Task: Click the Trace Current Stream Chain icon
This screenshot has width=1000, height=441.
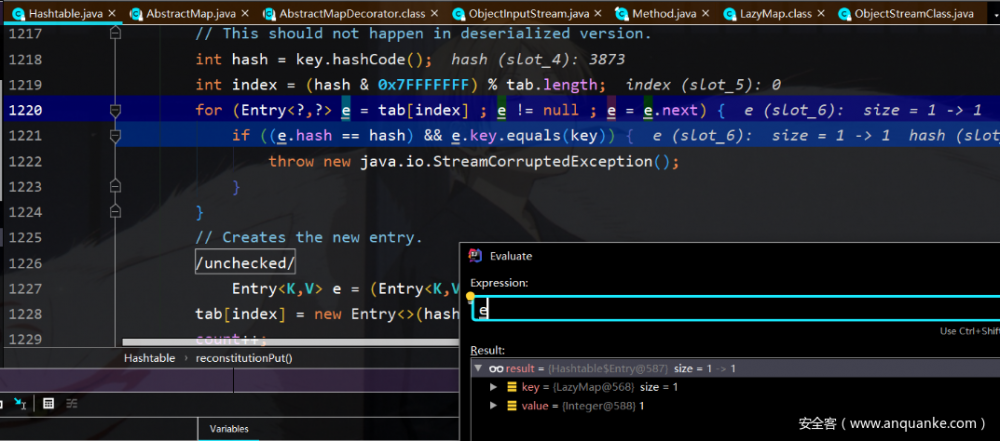Action: (71, 403)
